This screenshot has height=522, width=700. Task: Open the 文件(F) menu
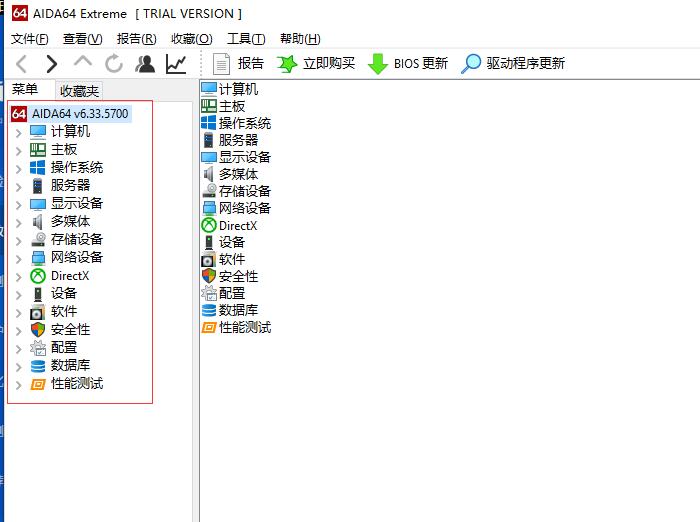click(29, 39)
